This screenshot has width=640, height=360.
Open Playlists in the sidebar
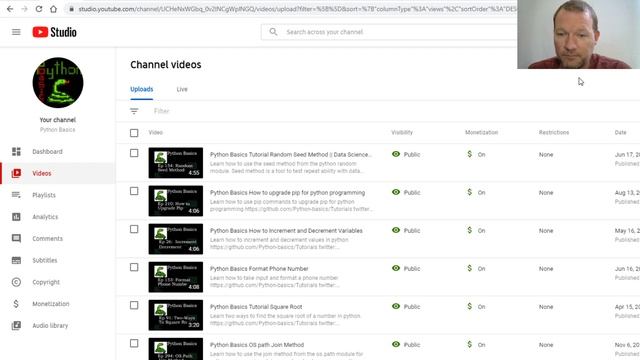pyautogui.click(x=44, y=195)
